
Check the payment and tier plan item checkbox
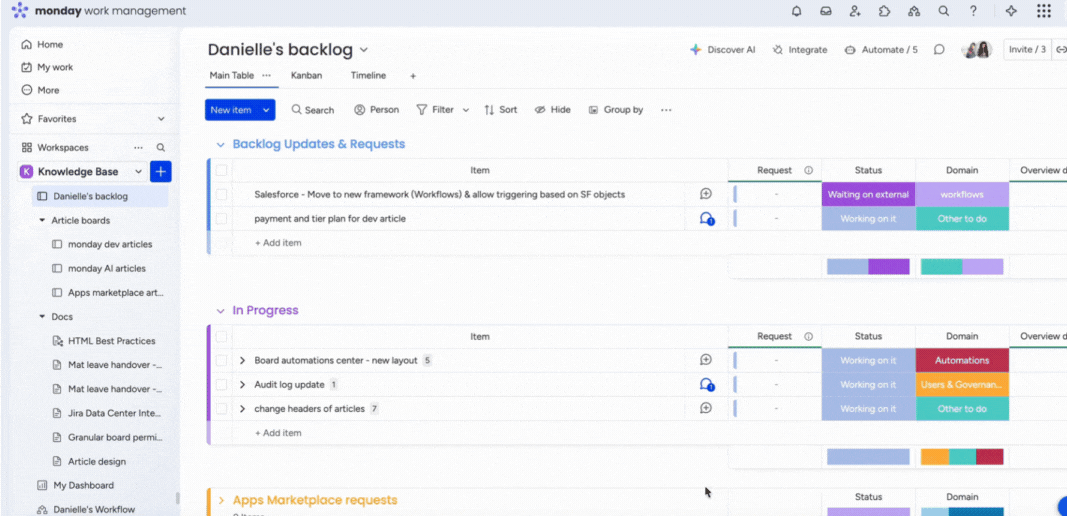click(x=221, y=219)
